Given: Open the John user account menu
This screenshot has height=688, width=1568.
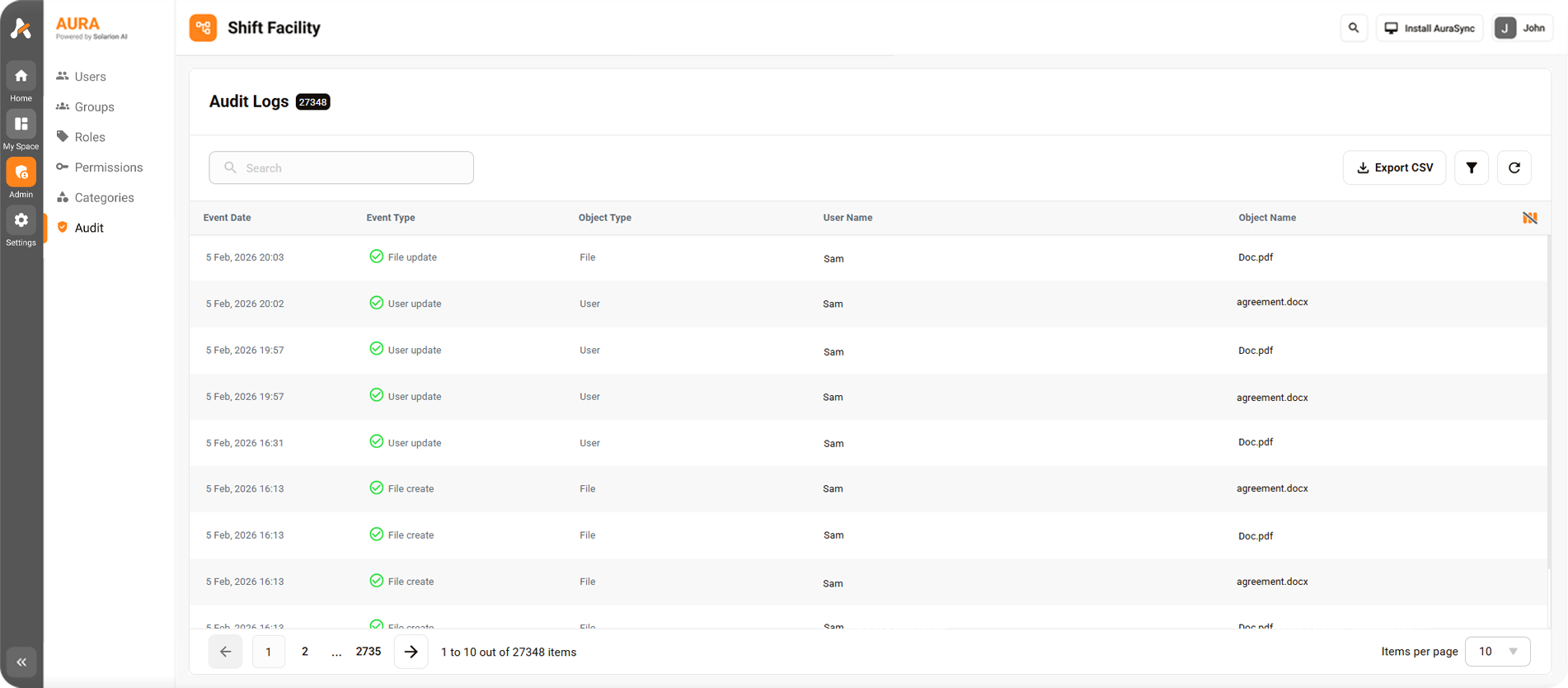Looking at the screenshot, I should point(1522,28).
